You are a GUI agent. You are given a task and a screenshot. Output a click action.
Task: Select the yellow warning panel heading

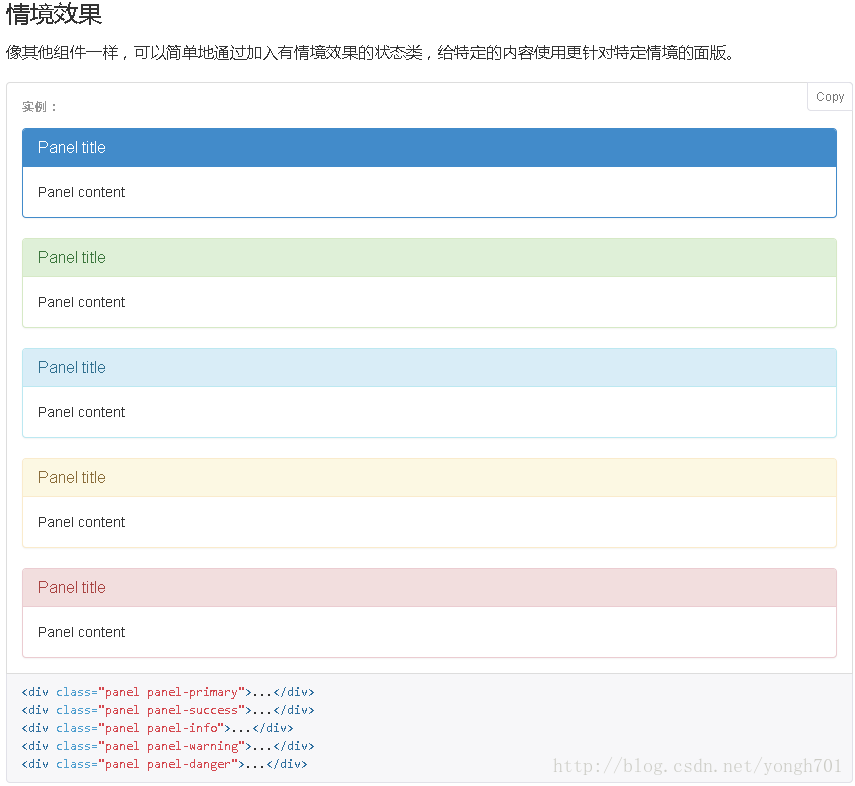tap(429, 478)
